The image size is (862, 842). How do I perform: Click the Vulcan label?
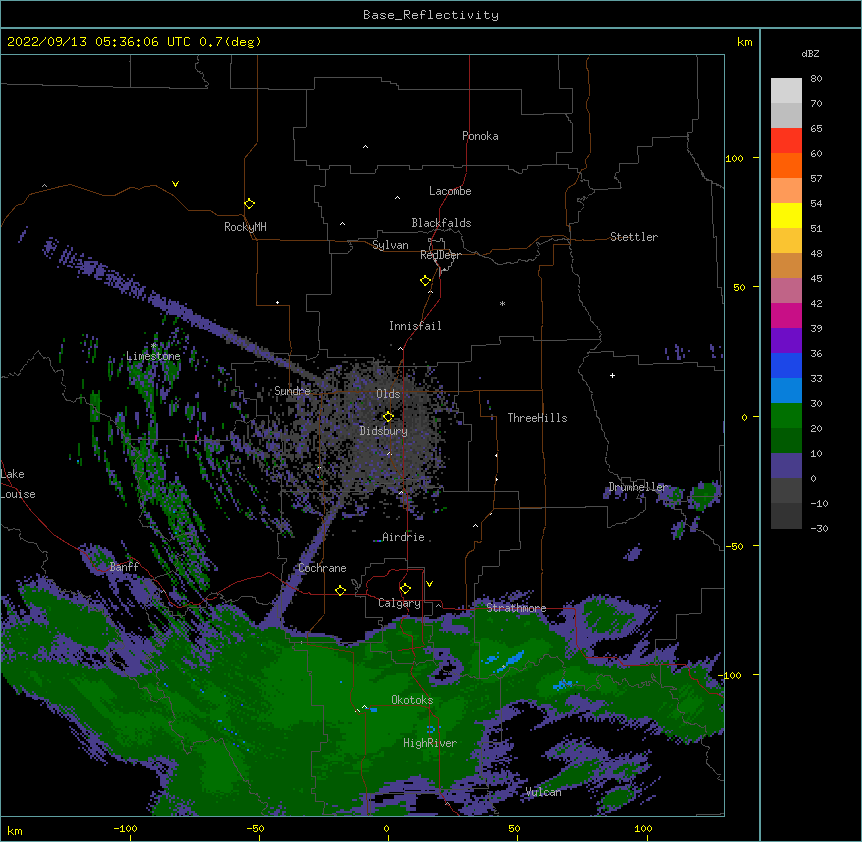point(543,792)
